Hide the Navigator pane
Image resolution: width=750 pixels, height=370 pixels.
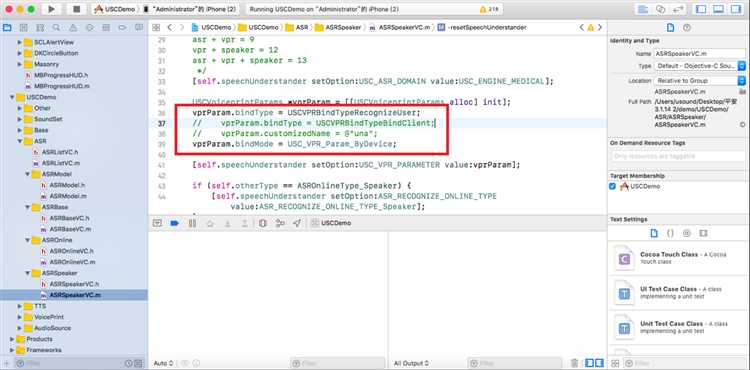tap(701, 9)
